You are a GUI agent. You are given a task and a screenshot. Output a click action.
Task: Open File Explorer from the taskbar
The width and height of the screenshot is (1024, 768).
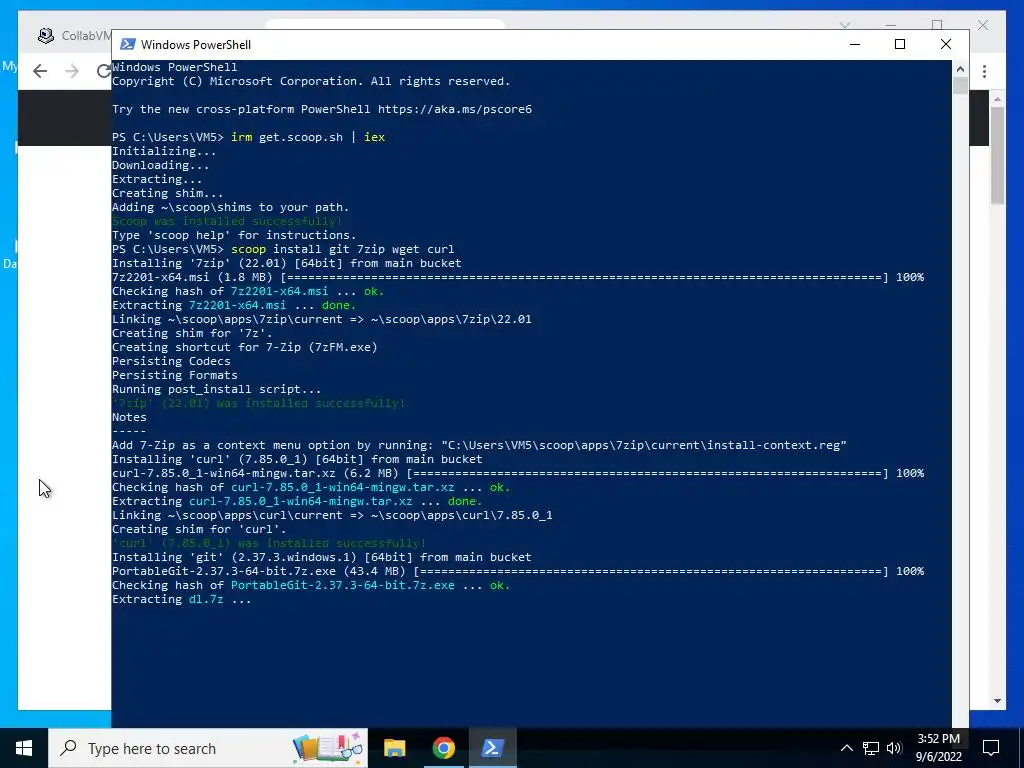(x=394, y=748)
